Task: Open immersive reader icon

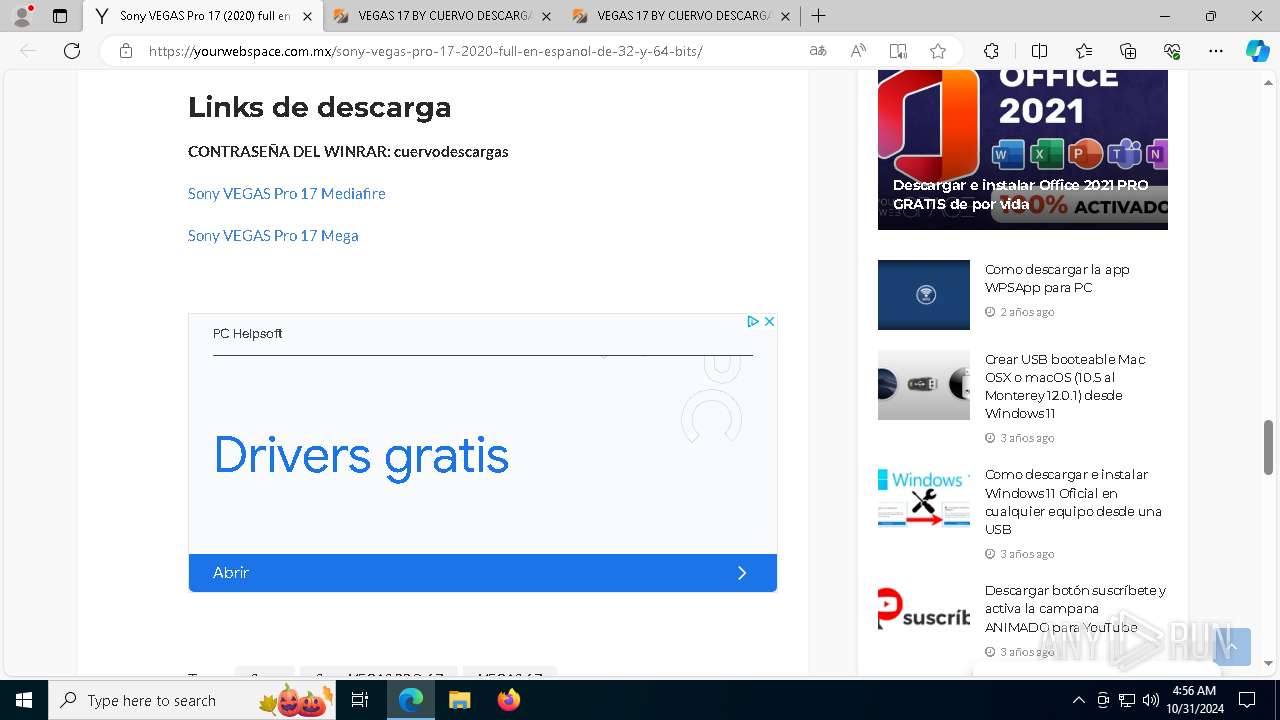Action: (898, 51)
